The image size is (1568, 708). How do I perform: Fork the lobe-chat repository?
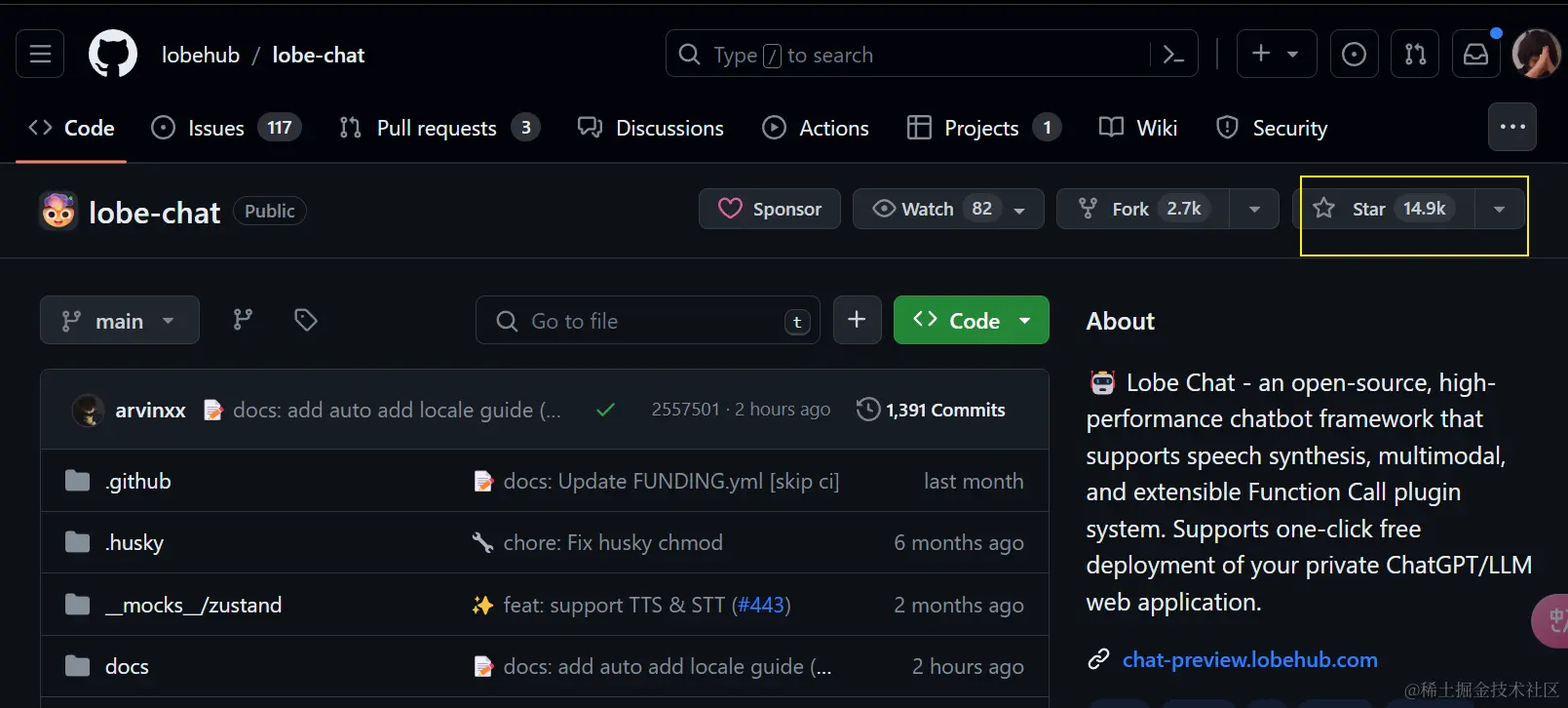click(1143, 209)
